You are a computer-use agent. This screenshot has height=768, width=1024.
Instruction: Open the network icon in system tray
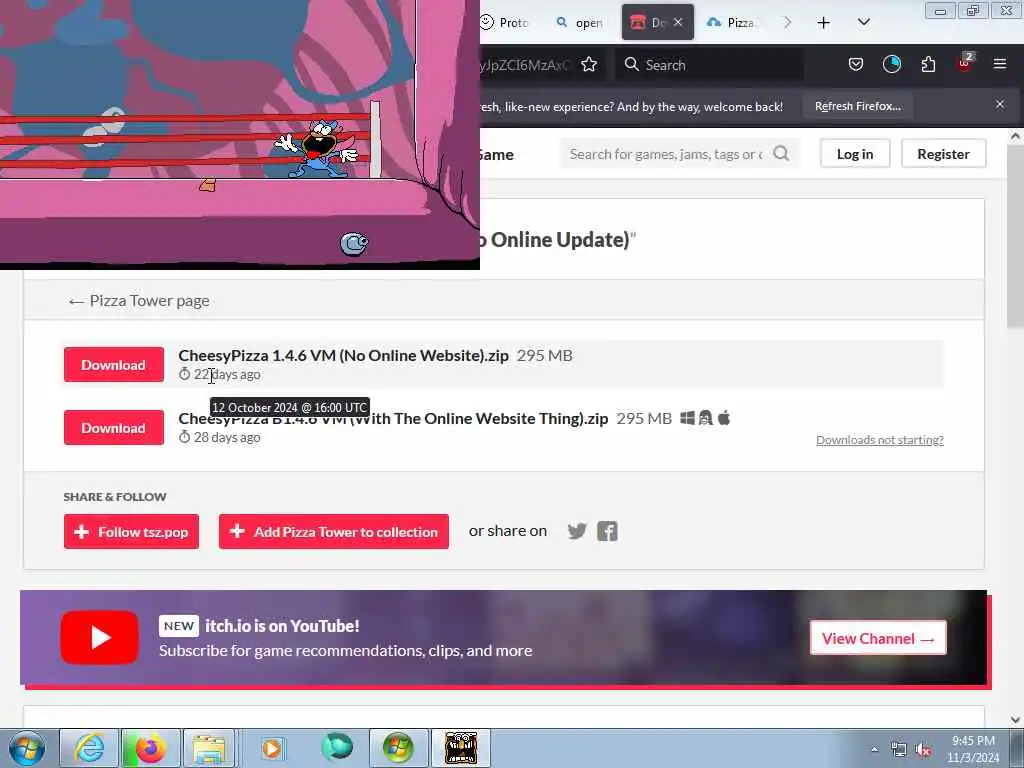tap(899, 750)
